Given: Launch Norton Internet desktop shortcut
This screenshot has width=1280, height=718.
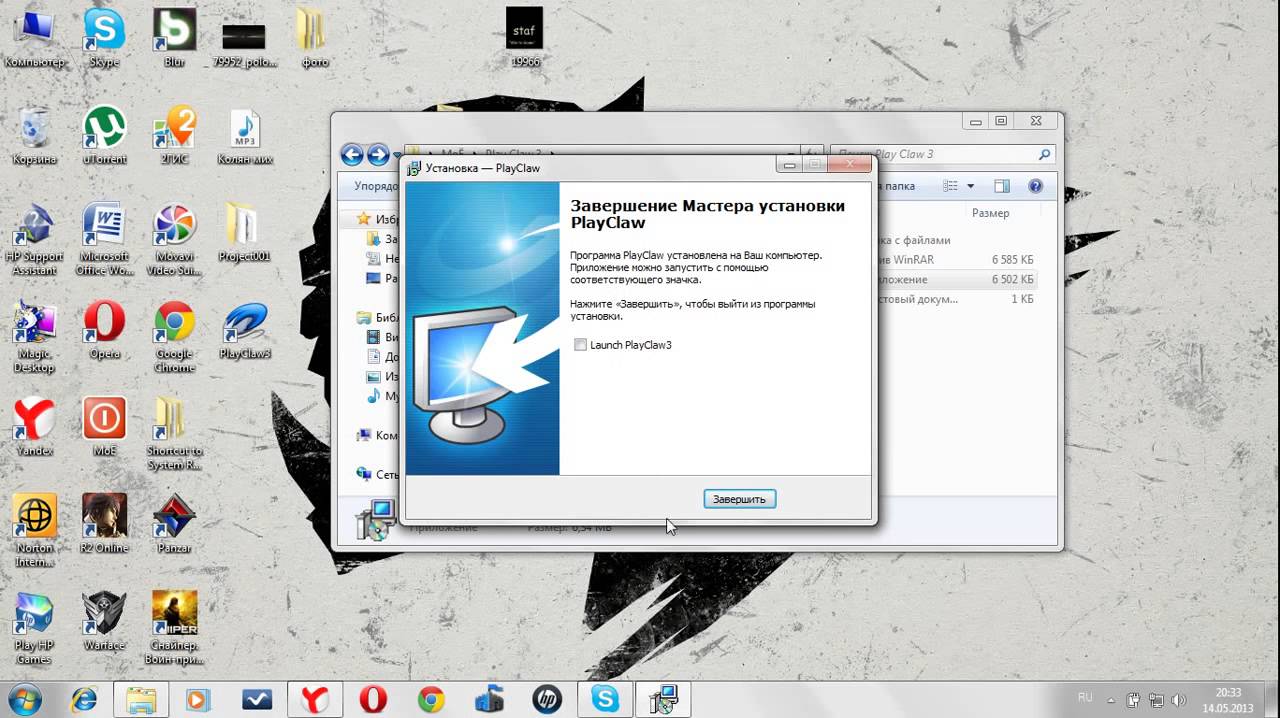Looking at the screenshot, I should (34, 531).
